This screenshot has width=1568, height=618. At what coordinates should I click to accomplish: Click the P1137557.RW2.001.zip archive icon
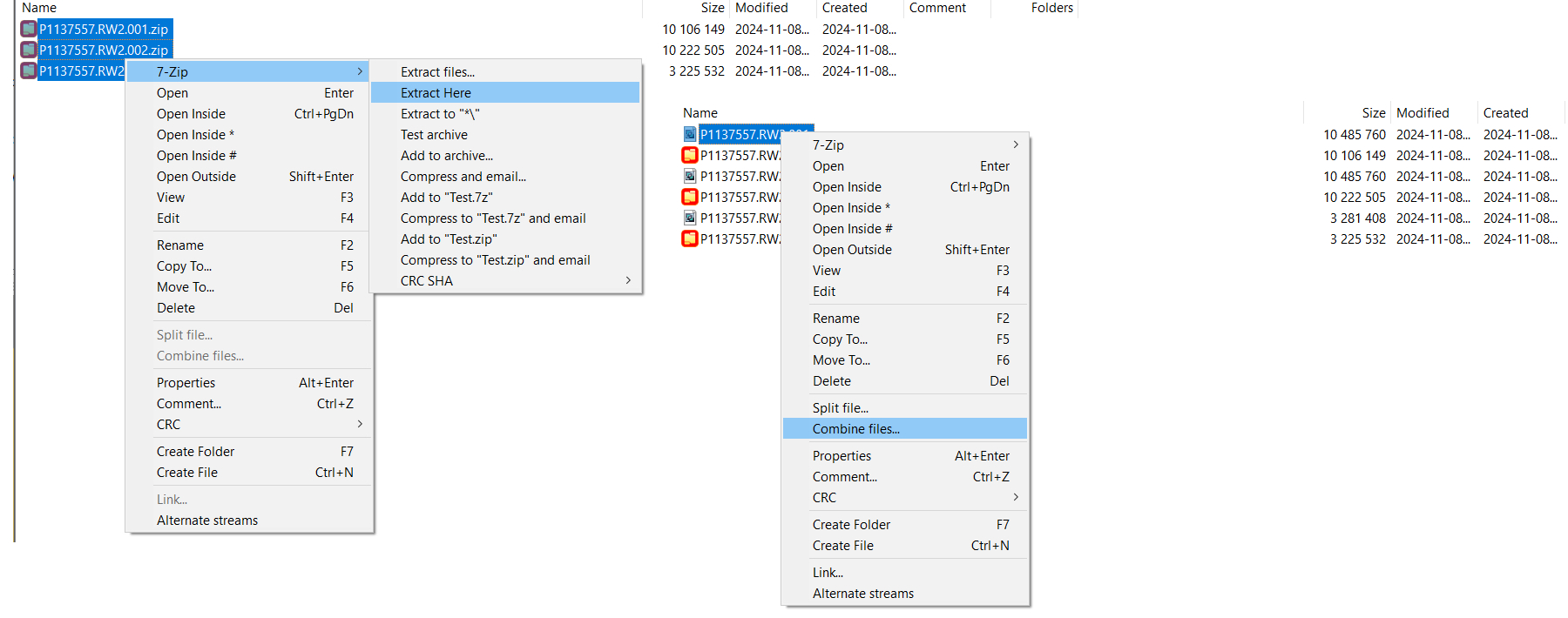(x=29, y=29)
